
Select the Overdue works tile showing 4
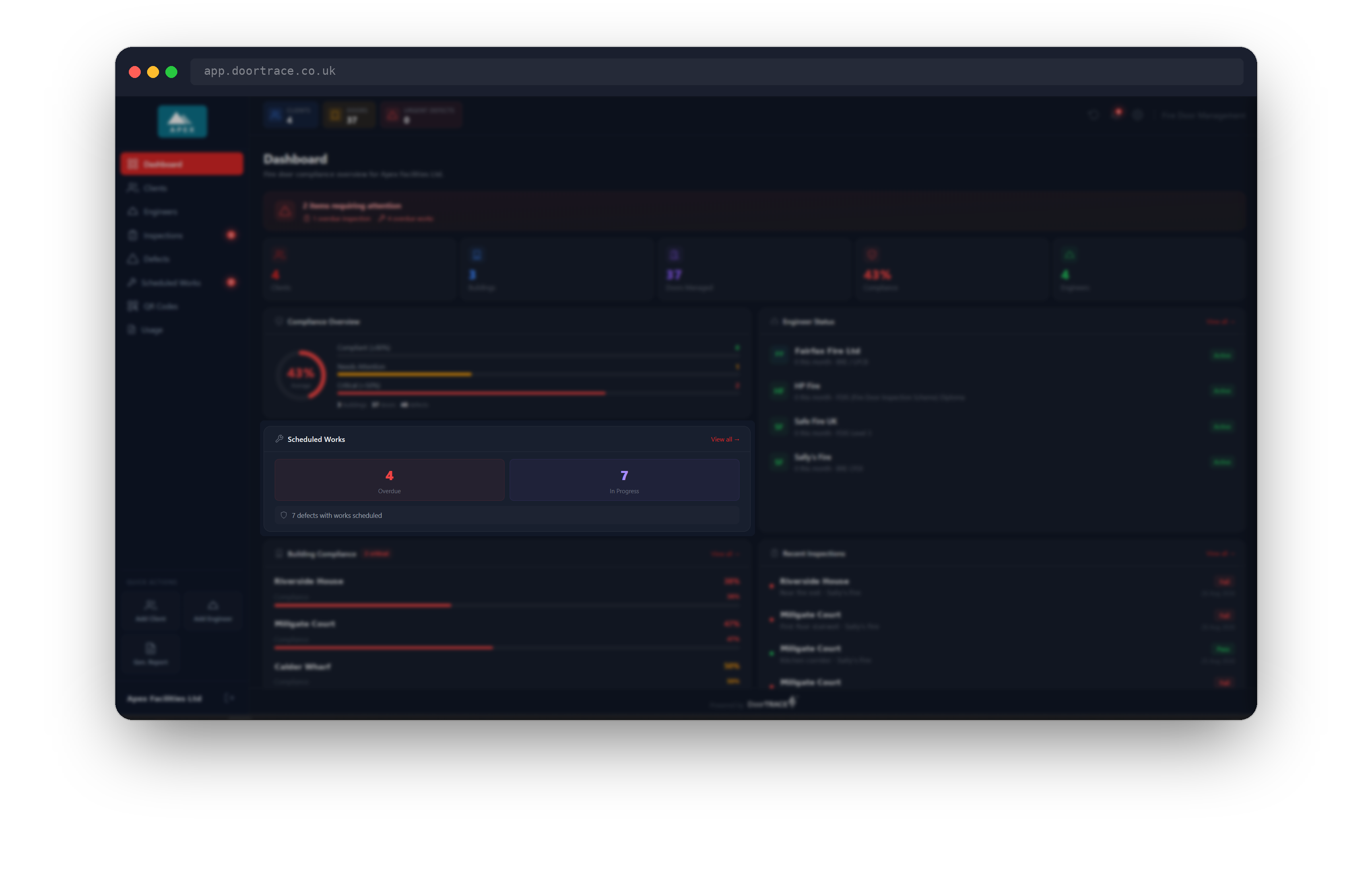(389, 480)
